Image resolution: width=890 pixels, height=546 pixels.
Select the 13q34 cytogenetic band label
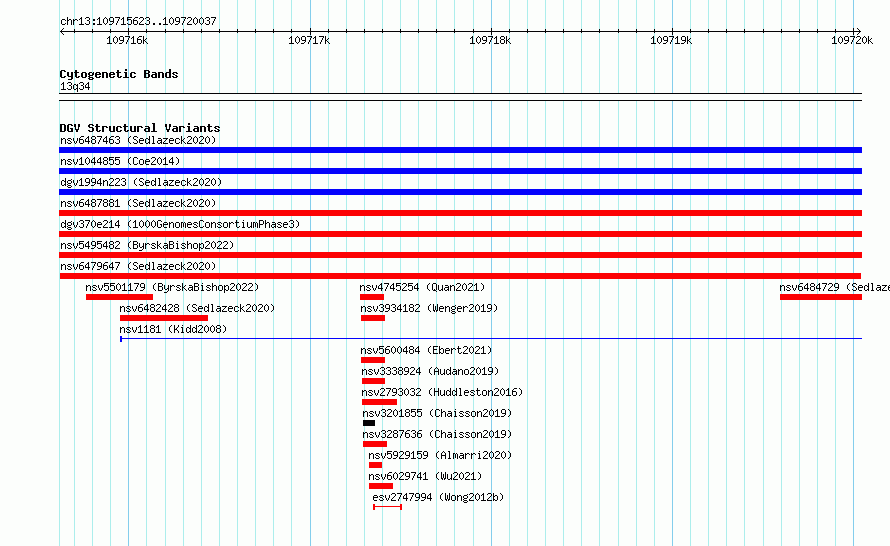75,86
